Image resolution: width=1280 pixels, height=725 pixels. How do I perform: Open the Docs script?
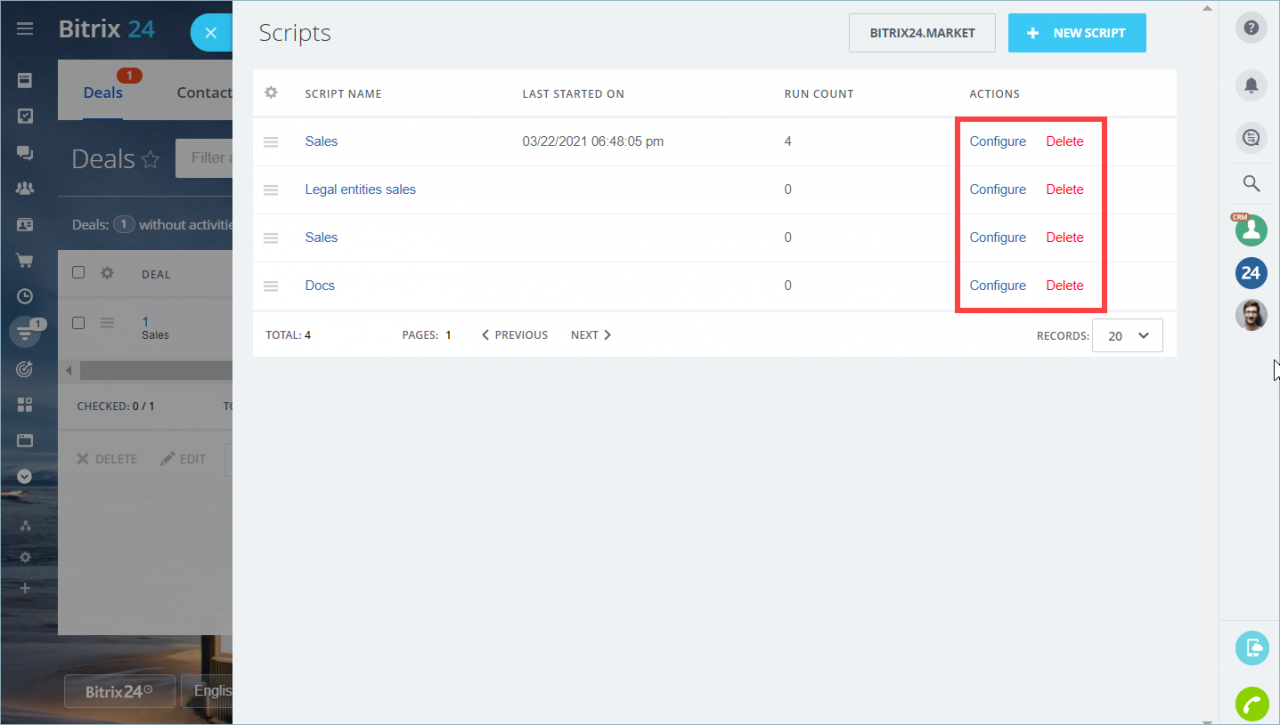[x=320, y=286]
